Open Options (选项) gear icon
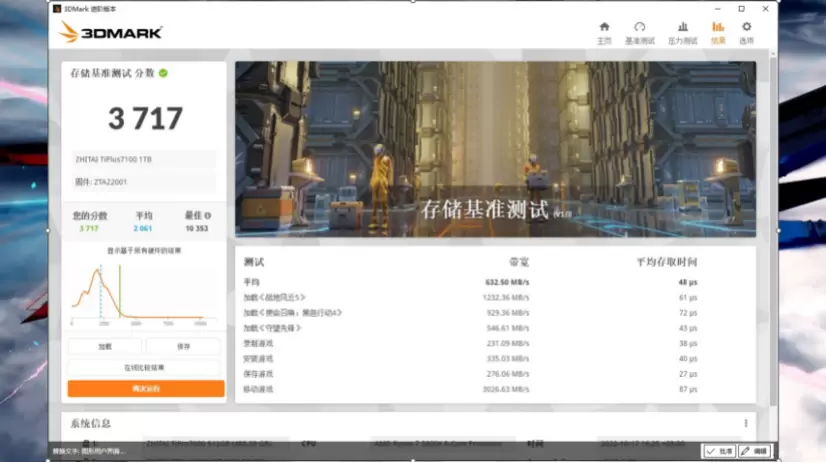This screenshot has height=463, width=826. point(746,31)
